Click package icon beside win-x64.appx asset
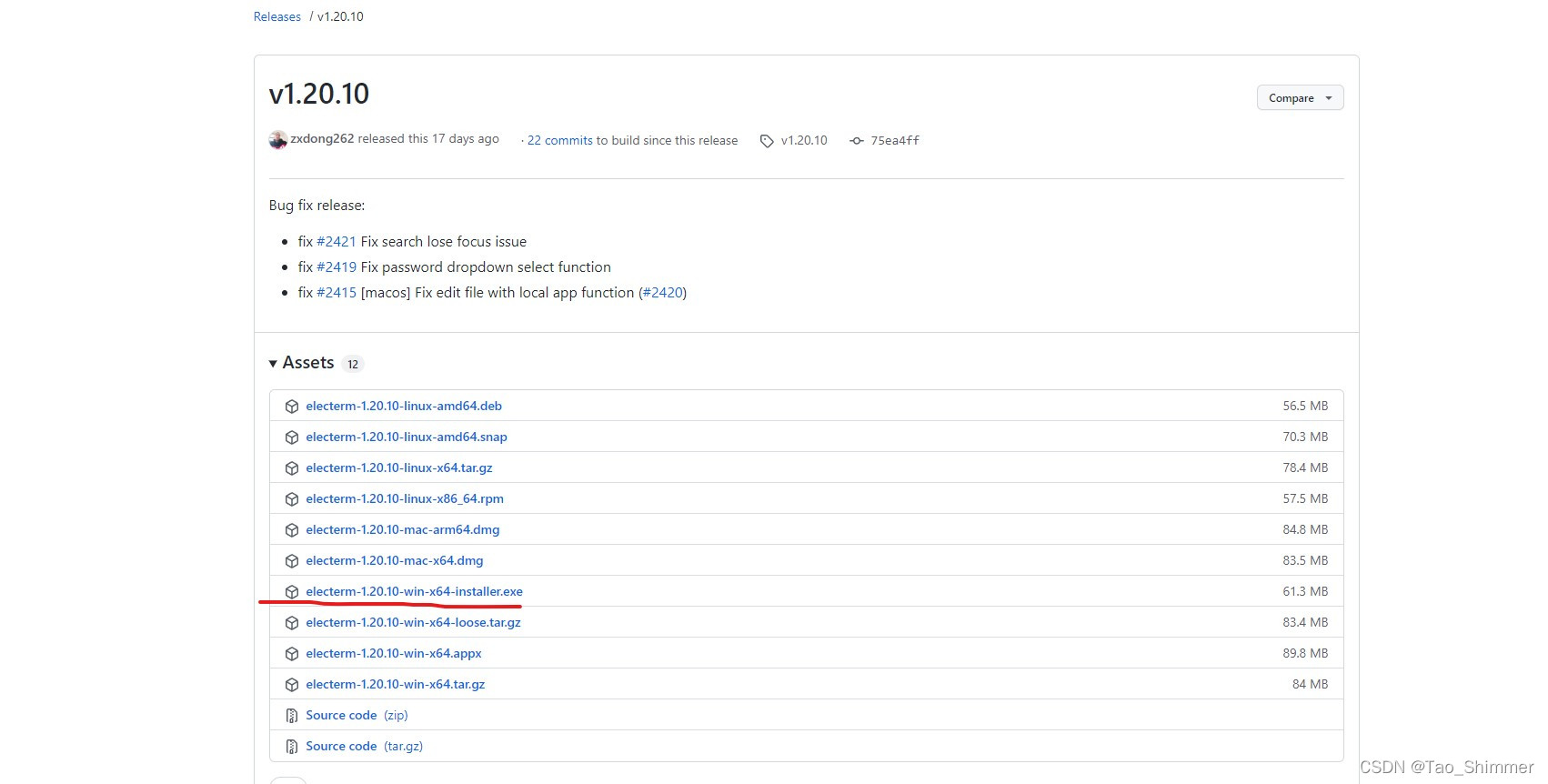 point(292,654)
